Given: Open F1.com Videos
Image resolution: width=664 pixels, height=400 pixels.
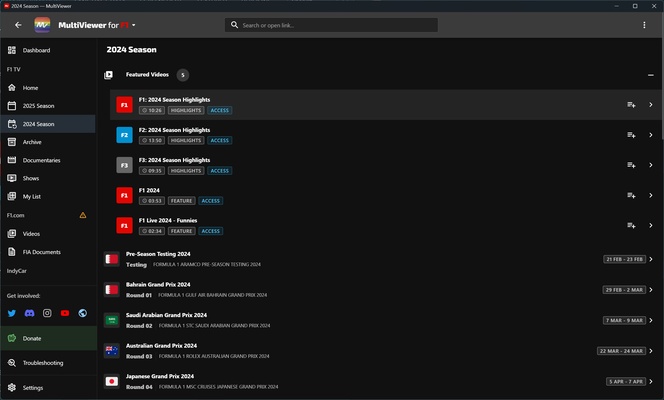Looking at the screenshot, I should pyautogui.click(x=48, y=234).
